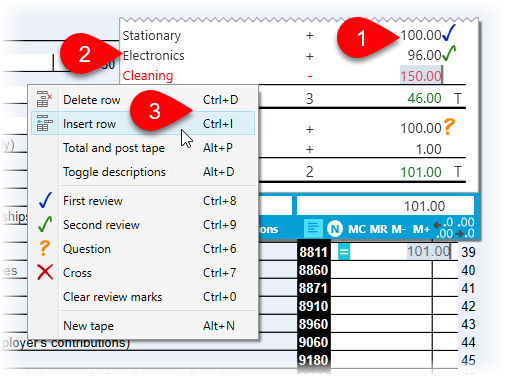Click the plus operator on Stationary row
Image resolution: width=505 pixels, height=376 pixels.
coord(310,35)
